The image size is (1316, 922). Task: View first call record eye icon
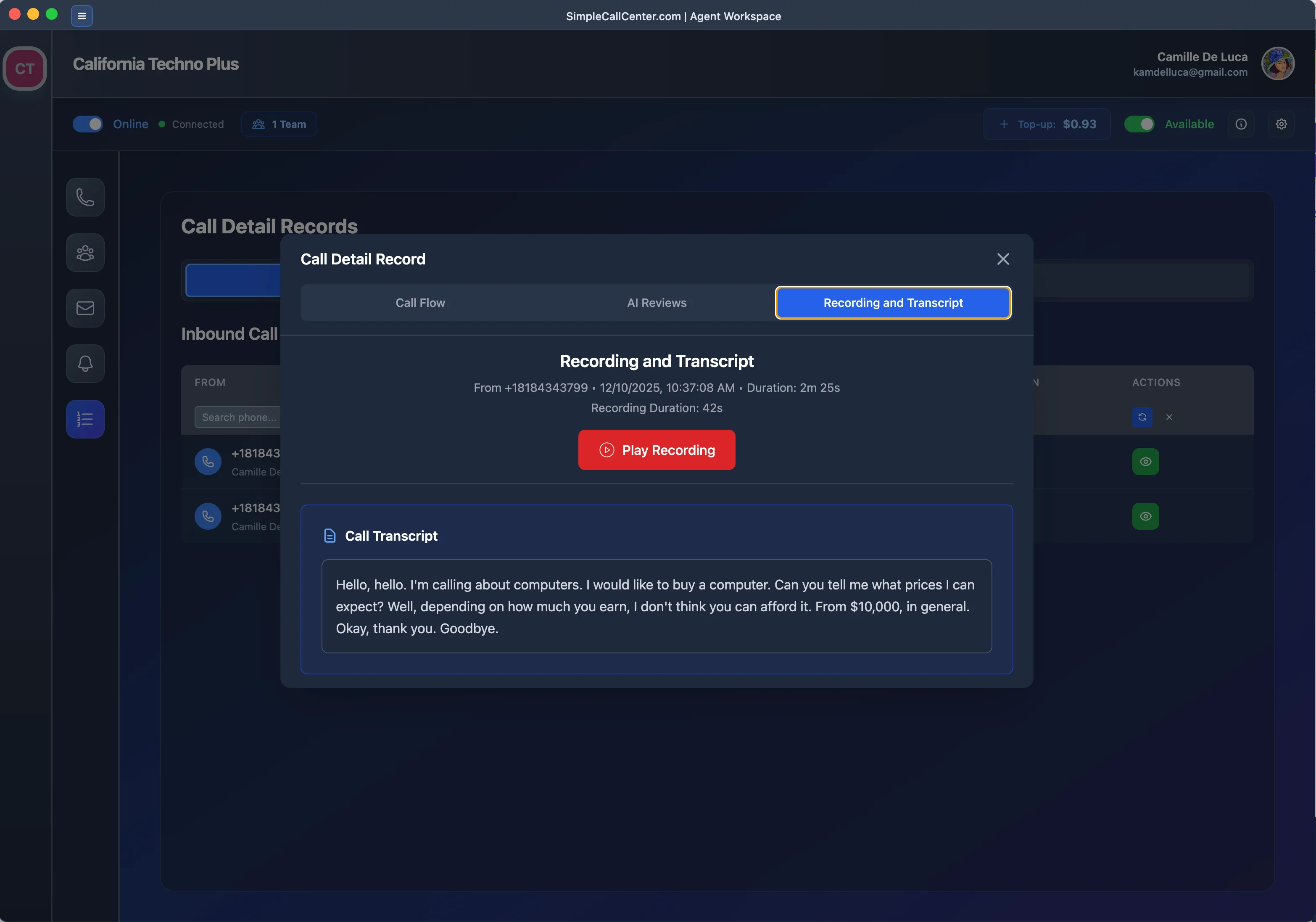(1145, 462)
